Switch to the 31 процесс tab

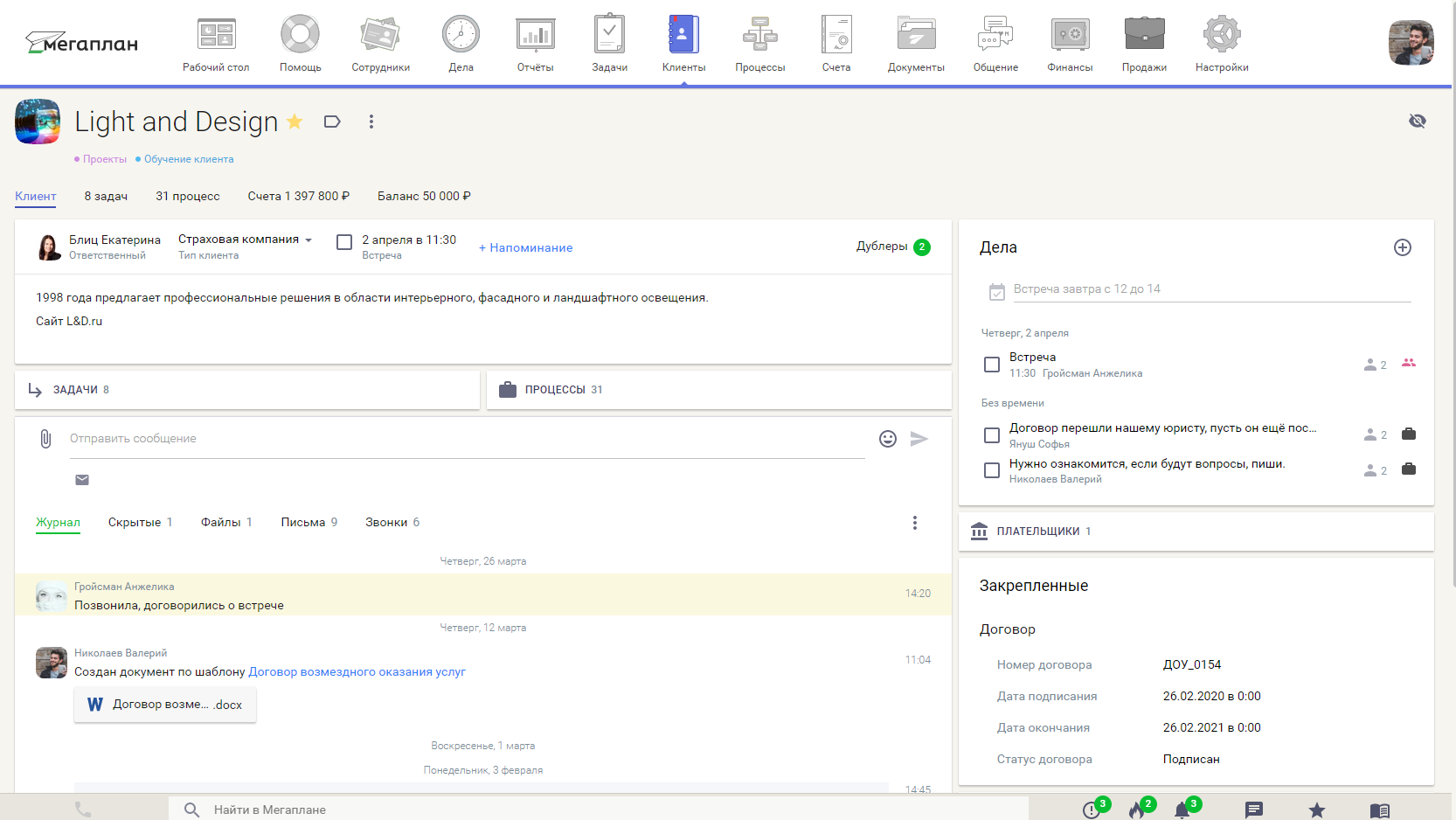click(x=188, y=196)
